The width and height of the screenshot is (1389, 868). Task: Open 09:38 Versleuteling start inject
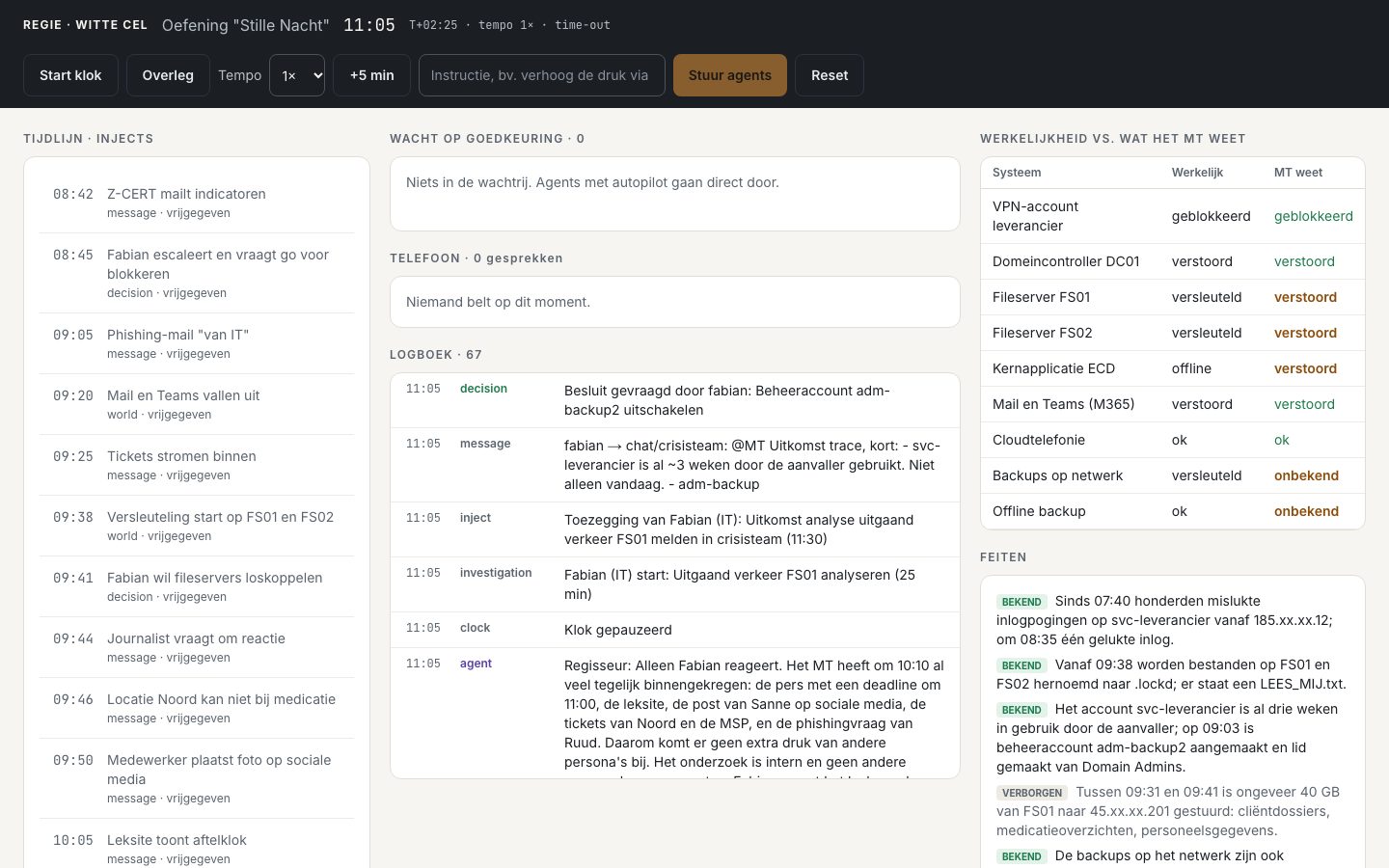pos(197,526)
